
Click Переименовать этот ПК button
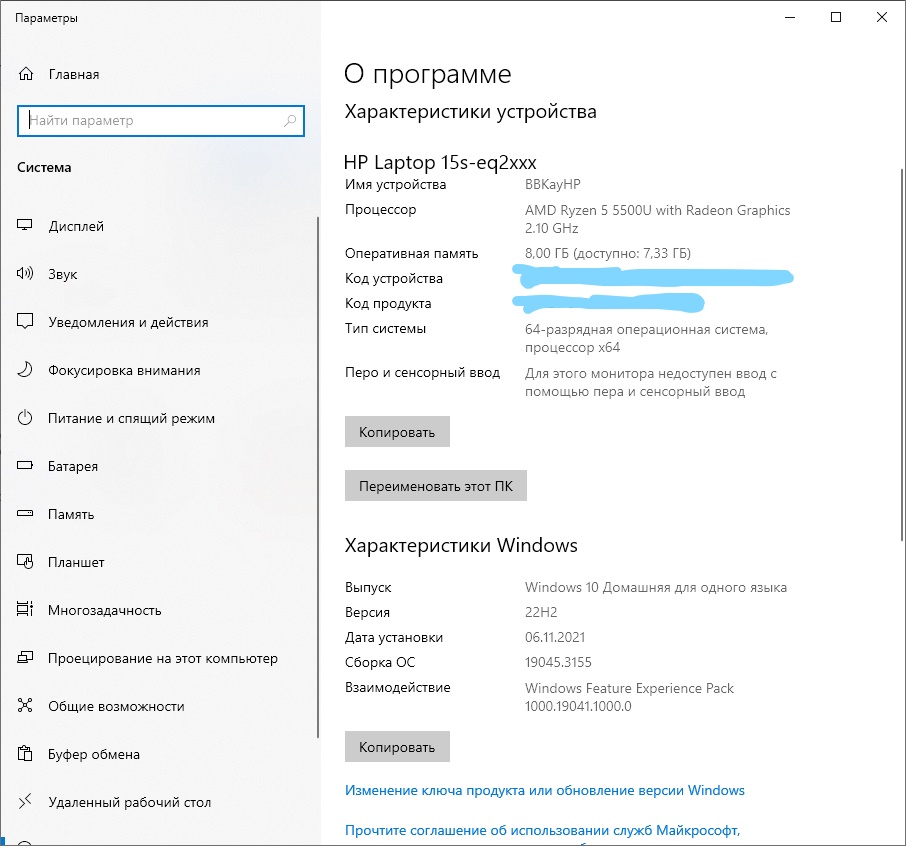click(436, 485)
